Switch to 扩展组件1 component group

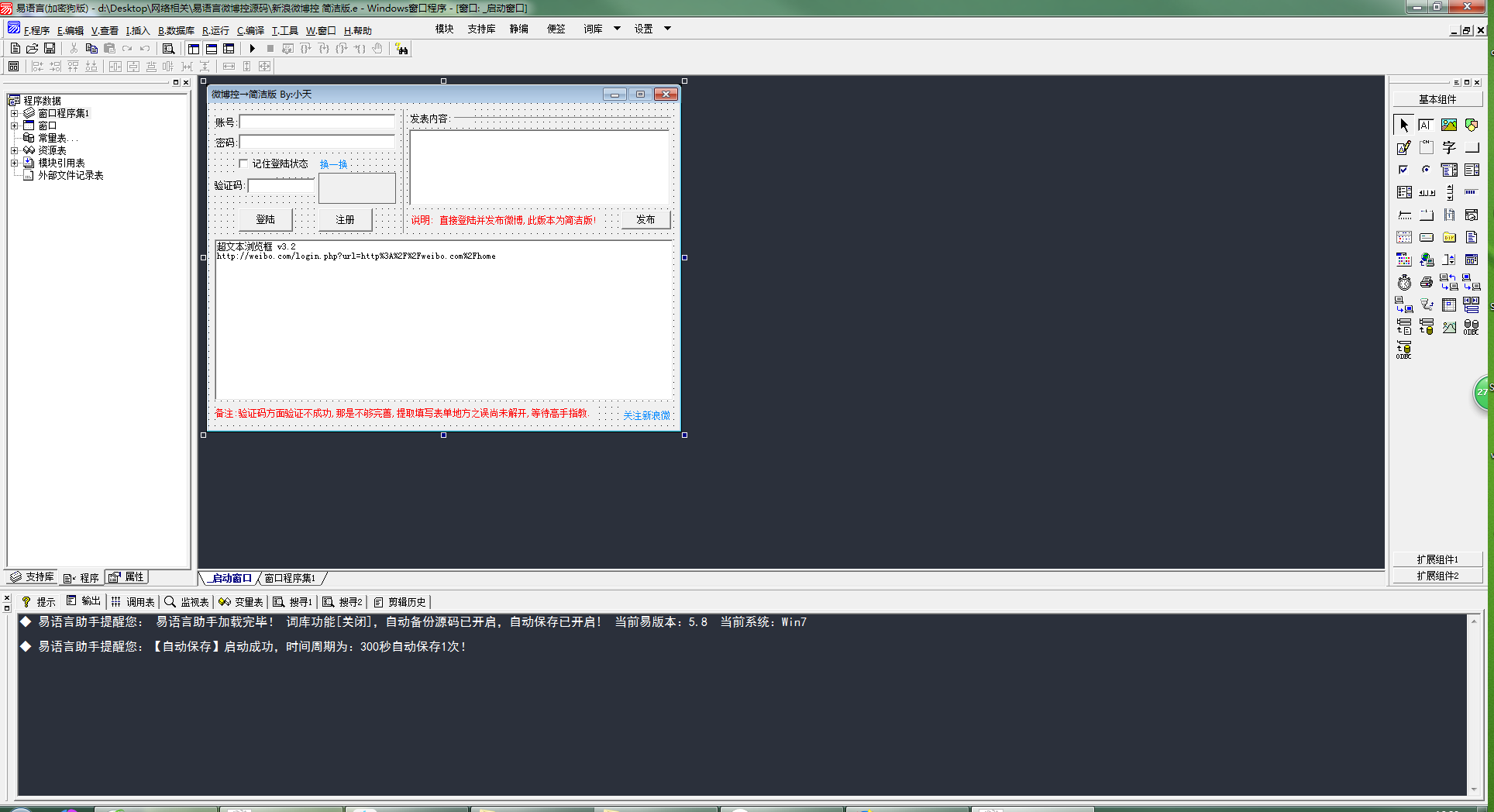click(1437, 559)
